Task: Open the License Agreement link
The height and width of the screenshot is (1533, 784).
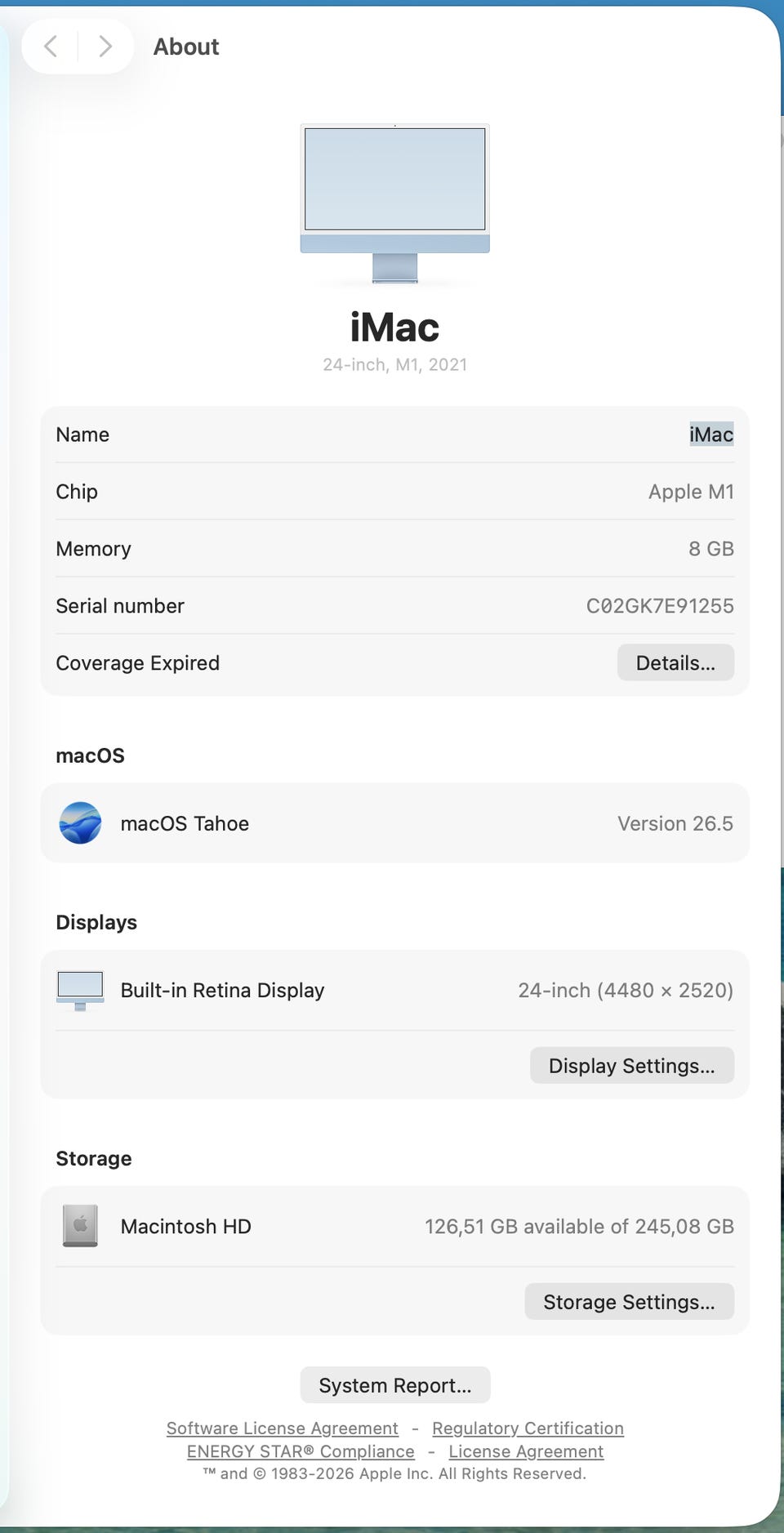Action: tap(526, 1451)
